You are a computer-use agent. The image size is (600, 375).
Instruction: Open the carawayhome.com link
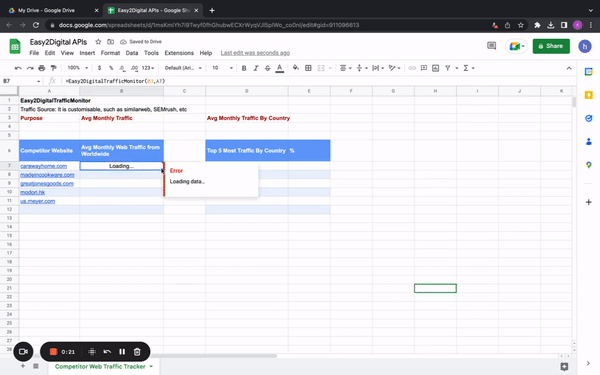pyautogui.click(x=44, y=166)
